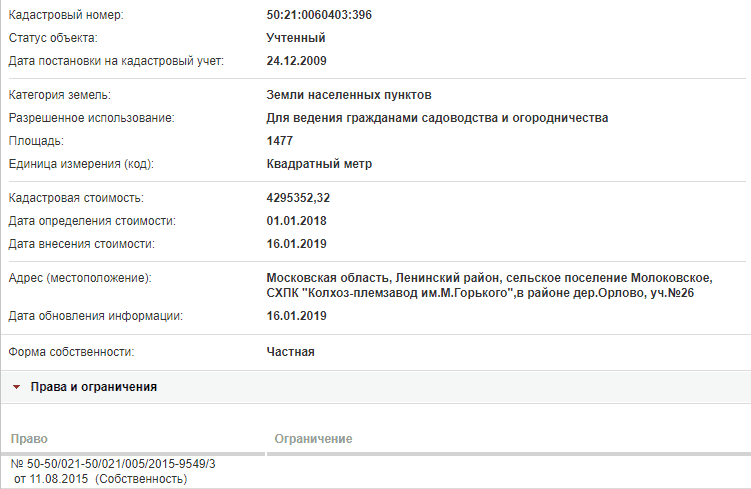The width and height of the screenshot is (751, 489).
Task: Click the Квадратный метр unit value
Action: tap(319, 164)
